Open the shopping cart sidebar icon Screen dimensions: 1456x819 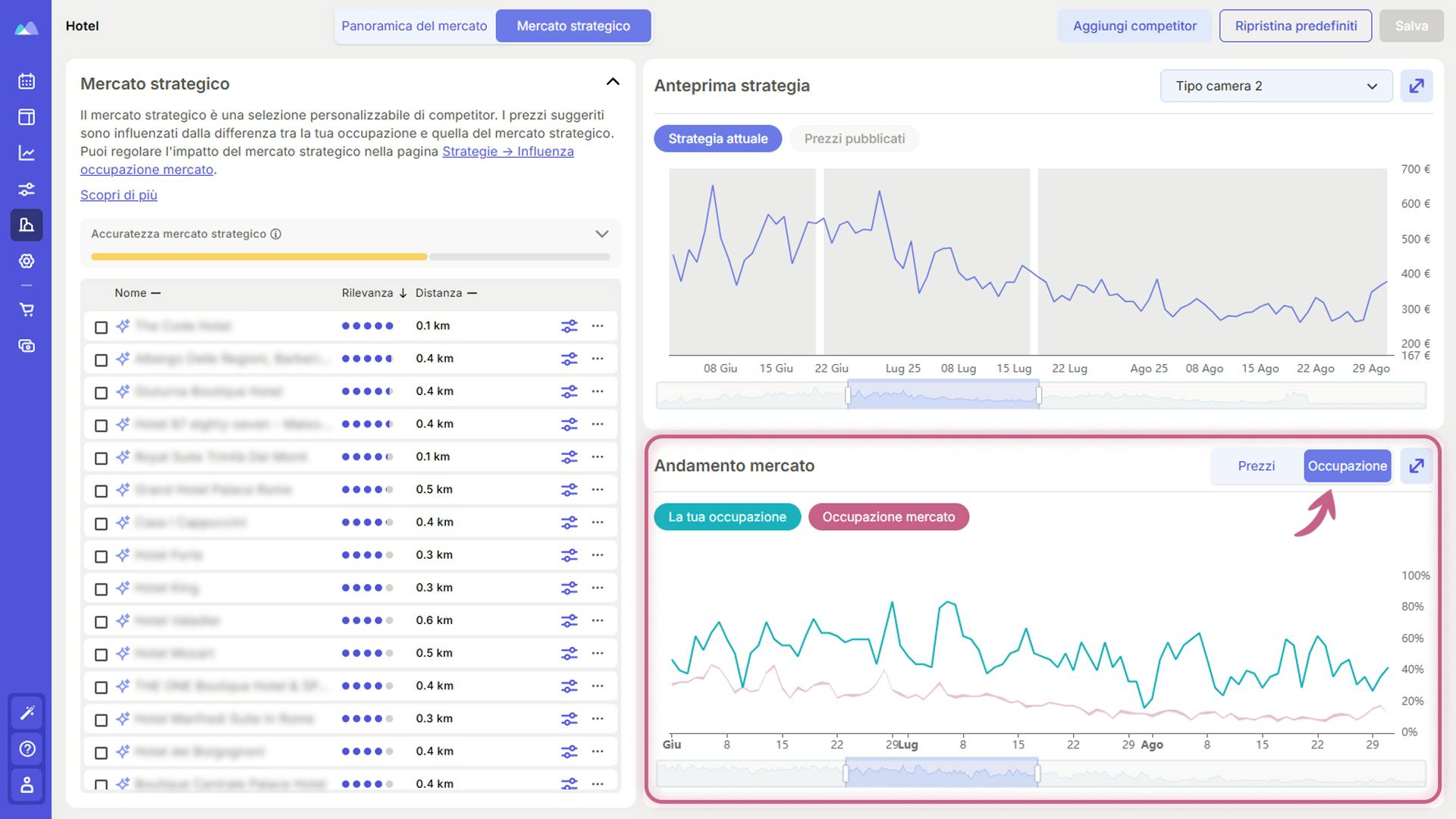pos(27,309)
